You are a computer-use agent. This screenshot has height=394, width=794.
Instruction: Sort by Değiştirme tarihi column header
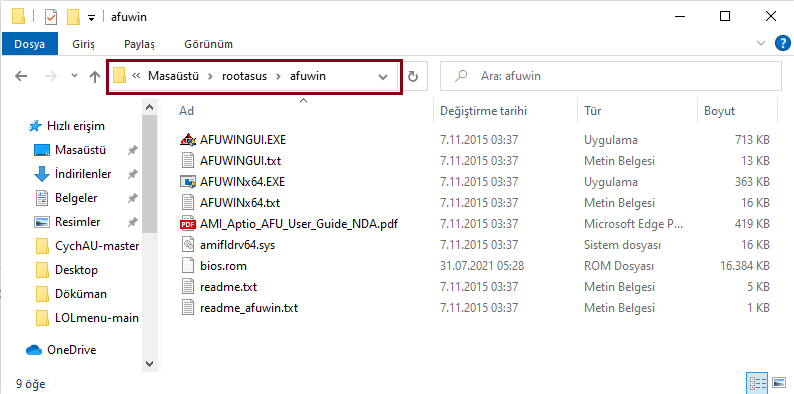[x=505, y=110]
